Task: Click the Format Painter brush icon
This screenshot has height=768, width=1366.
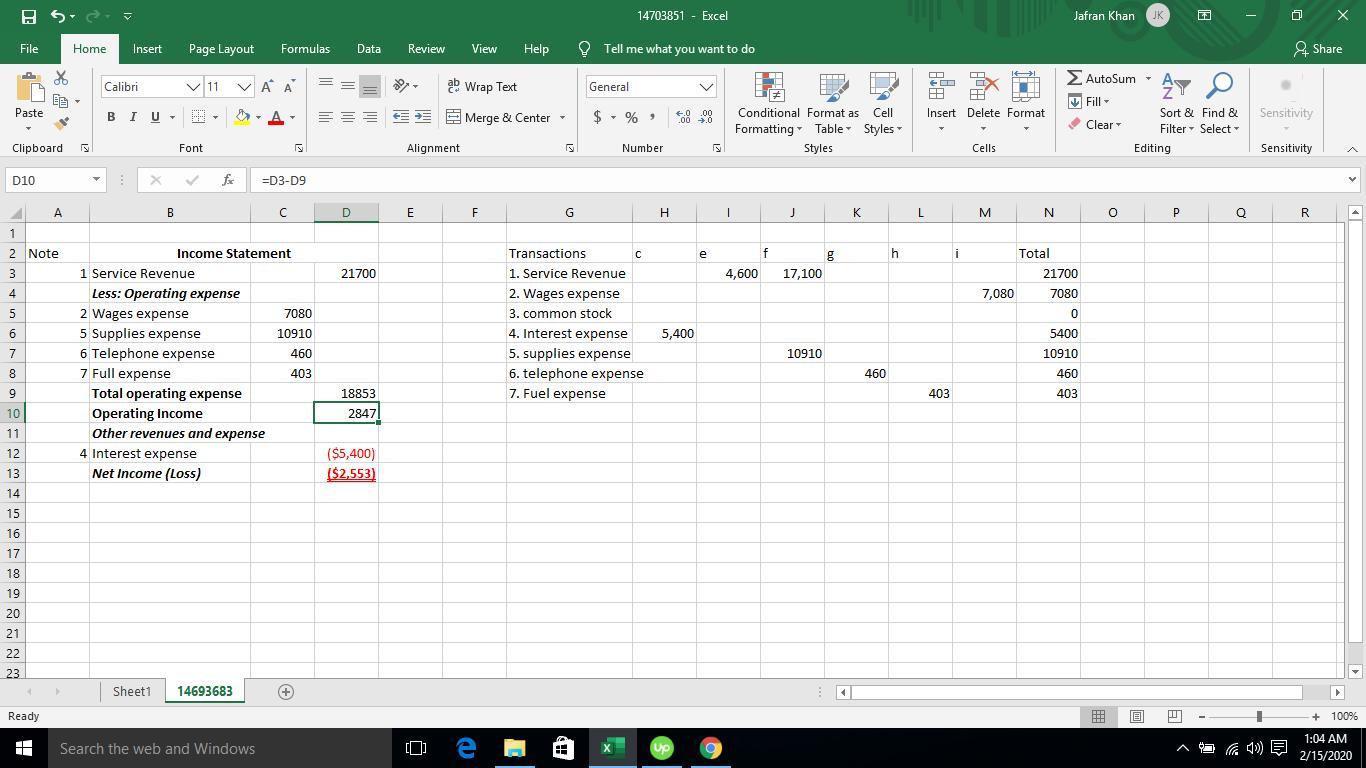Action: coord(61,124)
